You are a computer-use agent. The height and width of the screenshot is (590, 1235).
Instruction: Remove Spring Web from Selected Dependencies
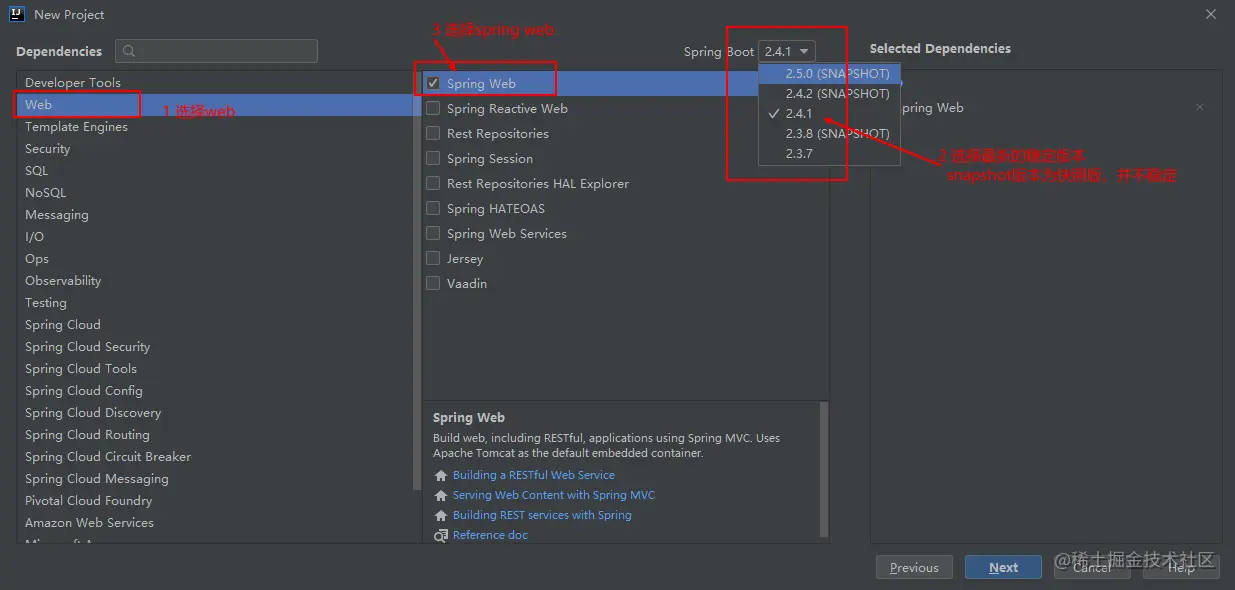pos(1200,107)
